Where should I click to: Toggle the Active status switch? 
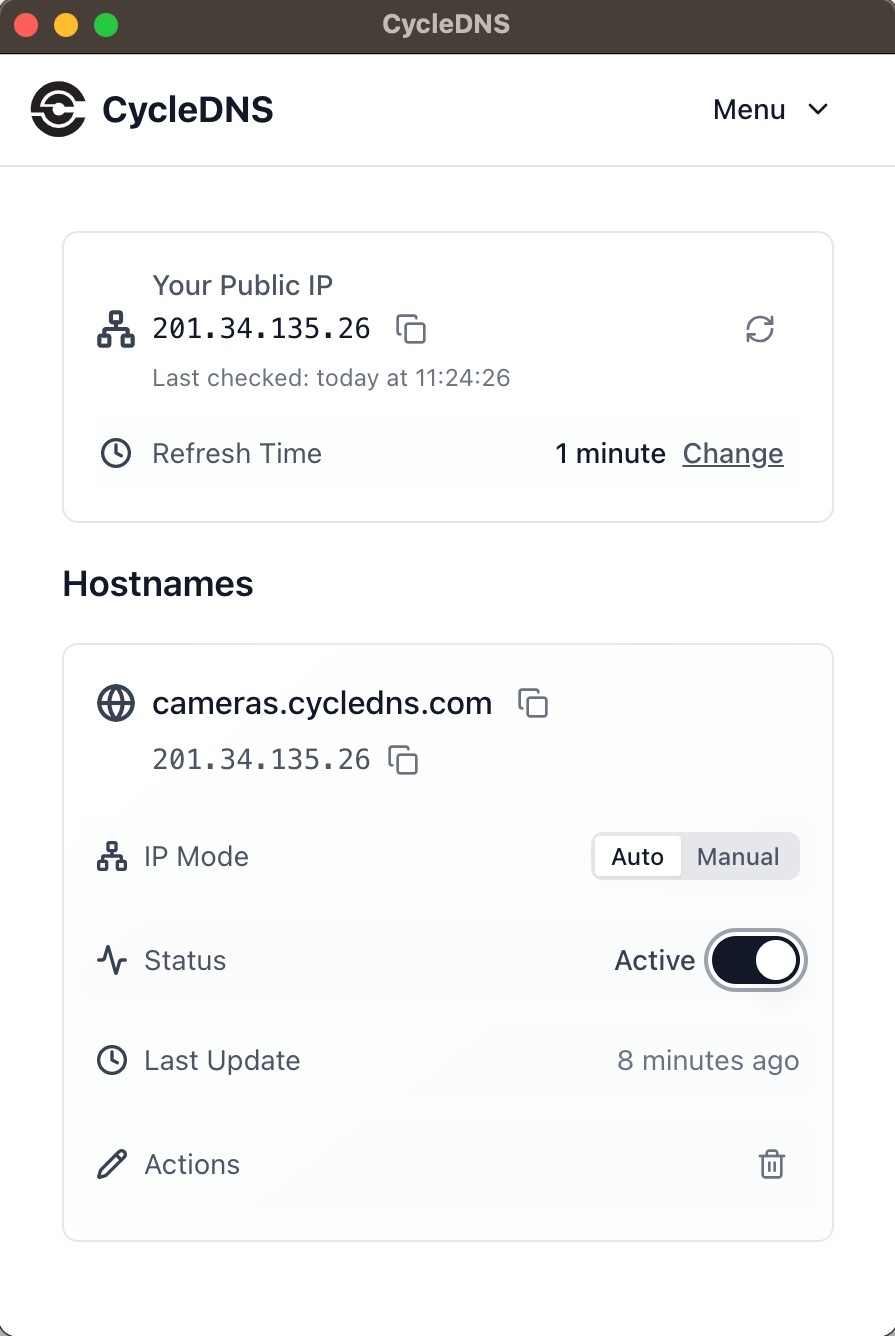[755, 961]
